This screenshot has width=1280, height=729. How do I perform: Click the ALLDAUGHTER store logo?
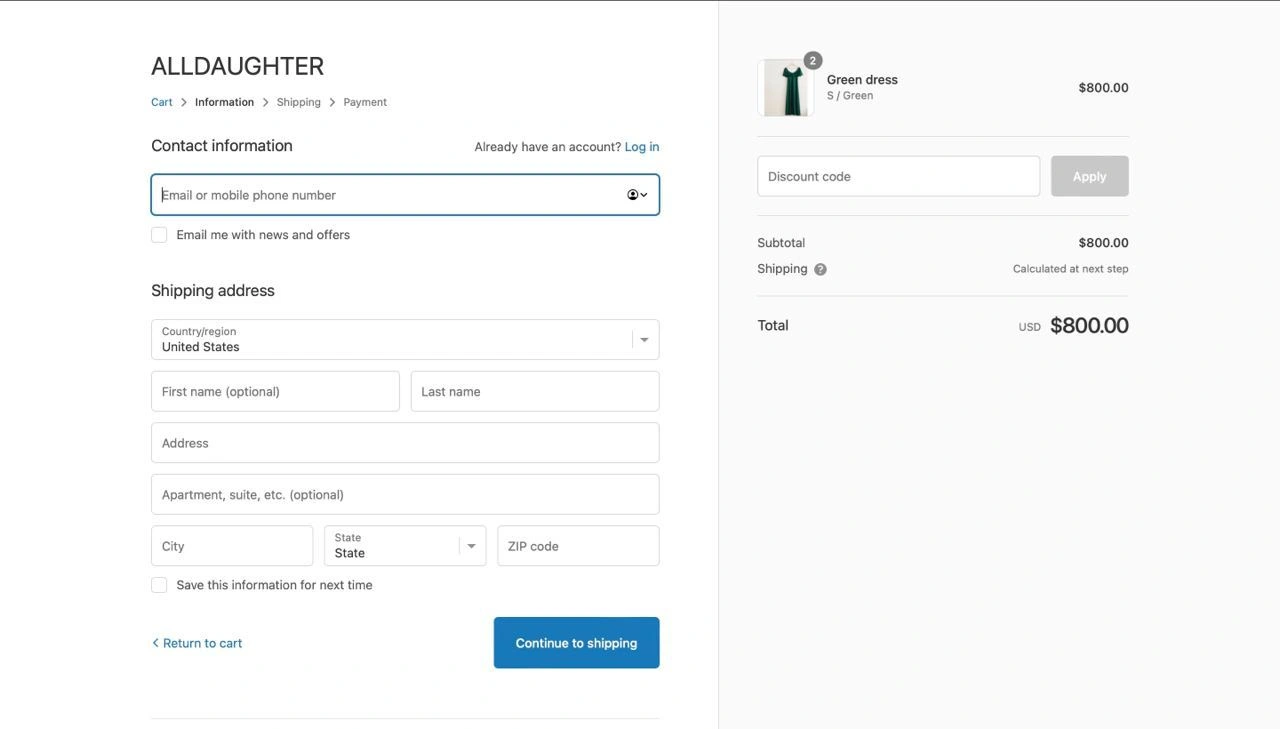237,66
